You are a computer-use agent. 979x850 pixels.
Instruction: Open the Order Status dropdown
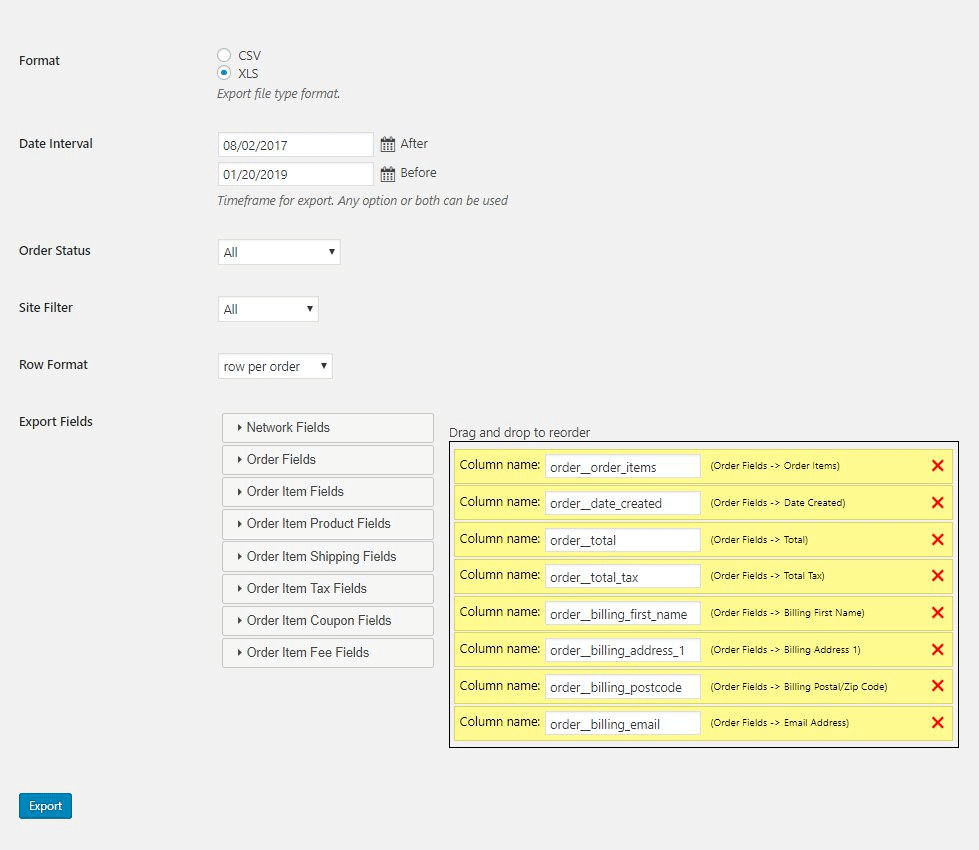278,252
